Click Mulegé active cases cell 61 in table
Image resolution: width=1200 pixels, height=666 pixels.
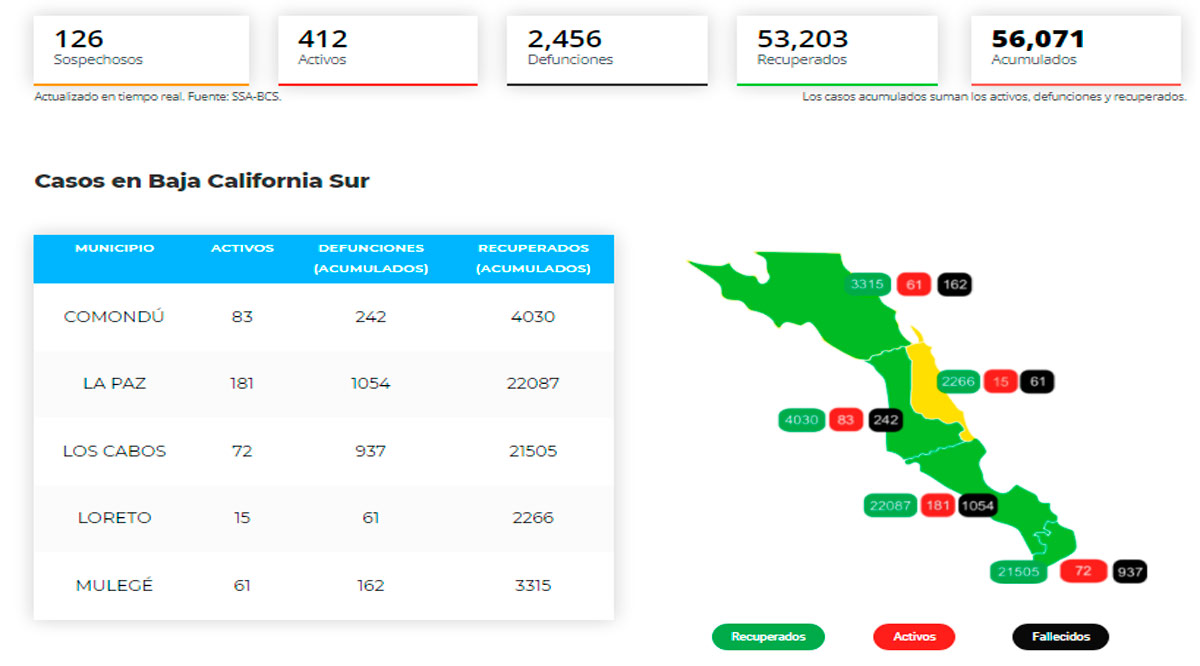[242, 585]
